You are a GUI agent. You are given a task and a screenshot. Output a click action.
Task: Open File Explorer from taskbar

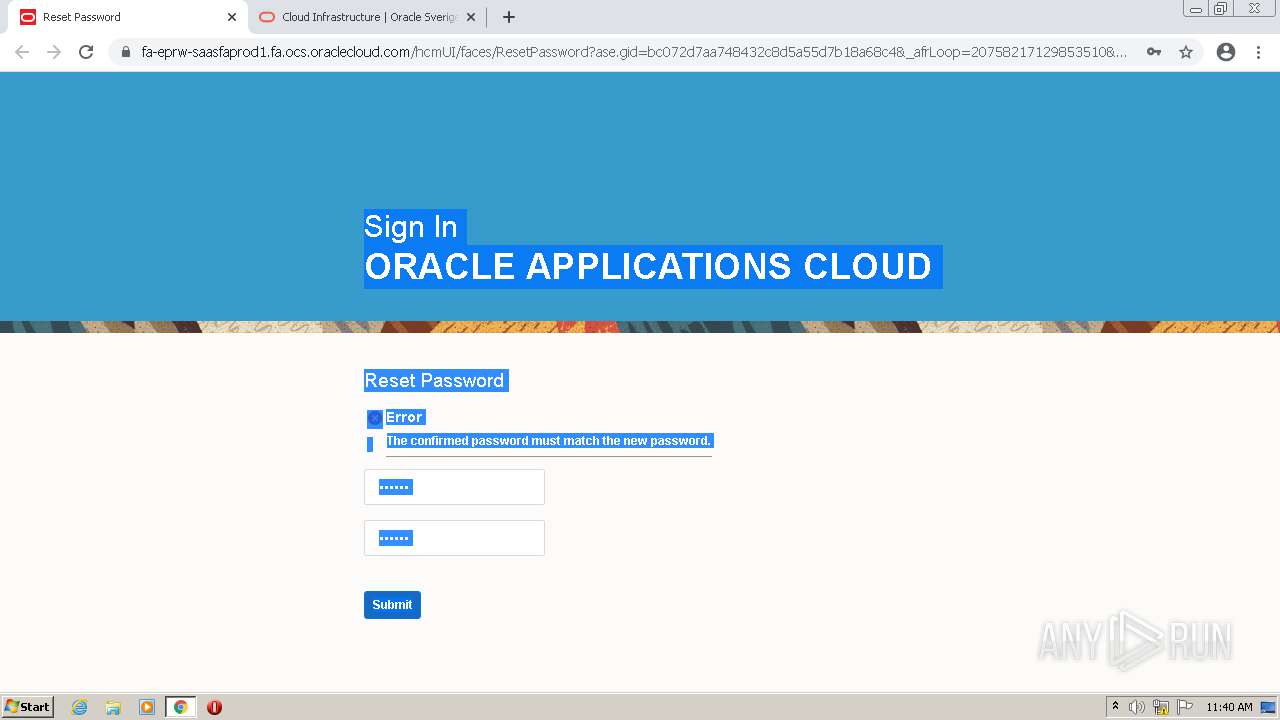coord(113,707)
